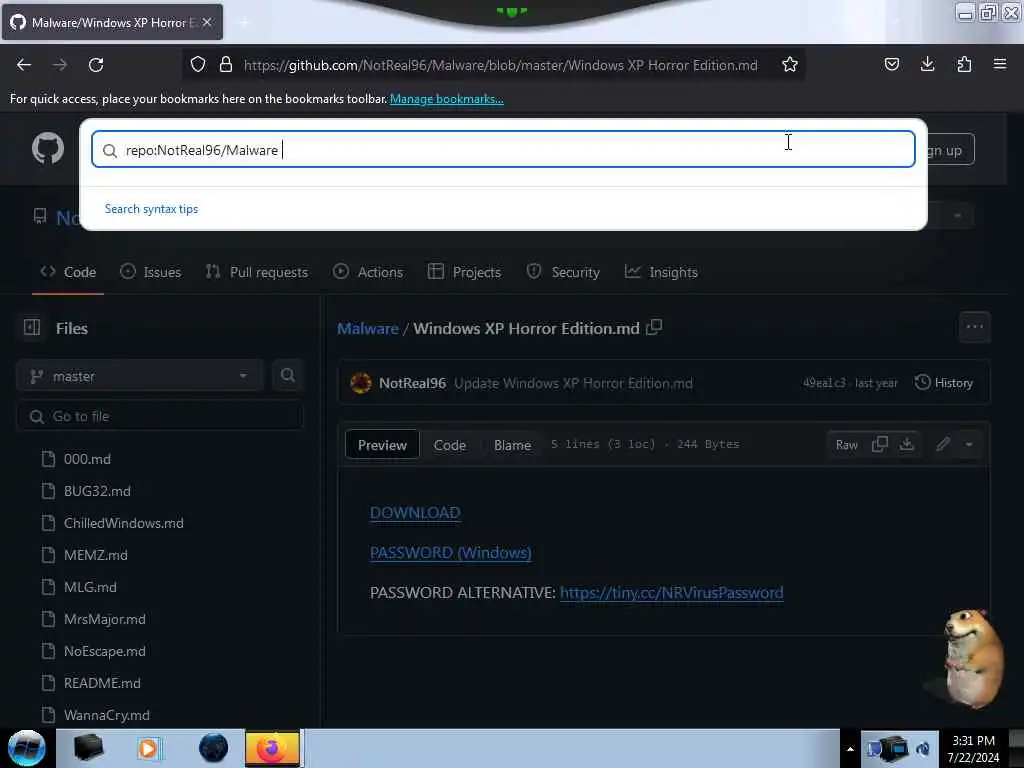The height and width of the screenshot is (768, 1024).
Task: Click the taskbar clock showing 3:31 PM
Action: 973,749
